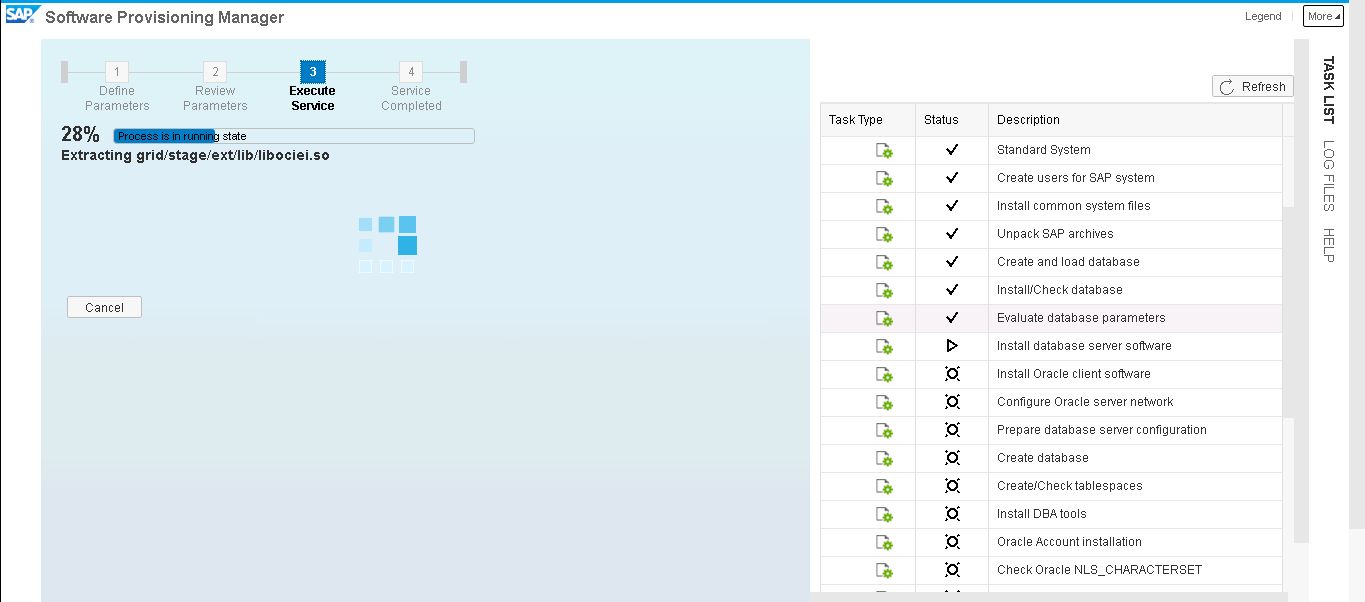Select 'Oracle Account installation' text
The image size is (1365, 602).
pos(1069,542)
